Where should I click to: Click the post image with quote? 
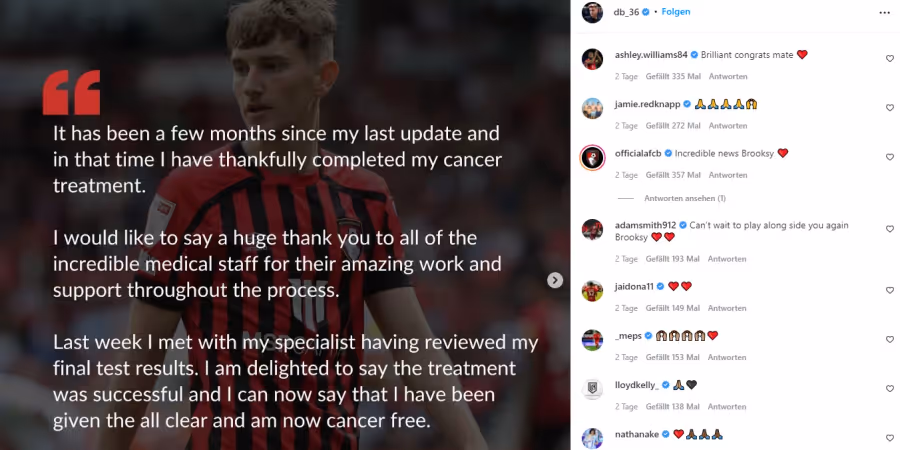click(x=285, y=225)
